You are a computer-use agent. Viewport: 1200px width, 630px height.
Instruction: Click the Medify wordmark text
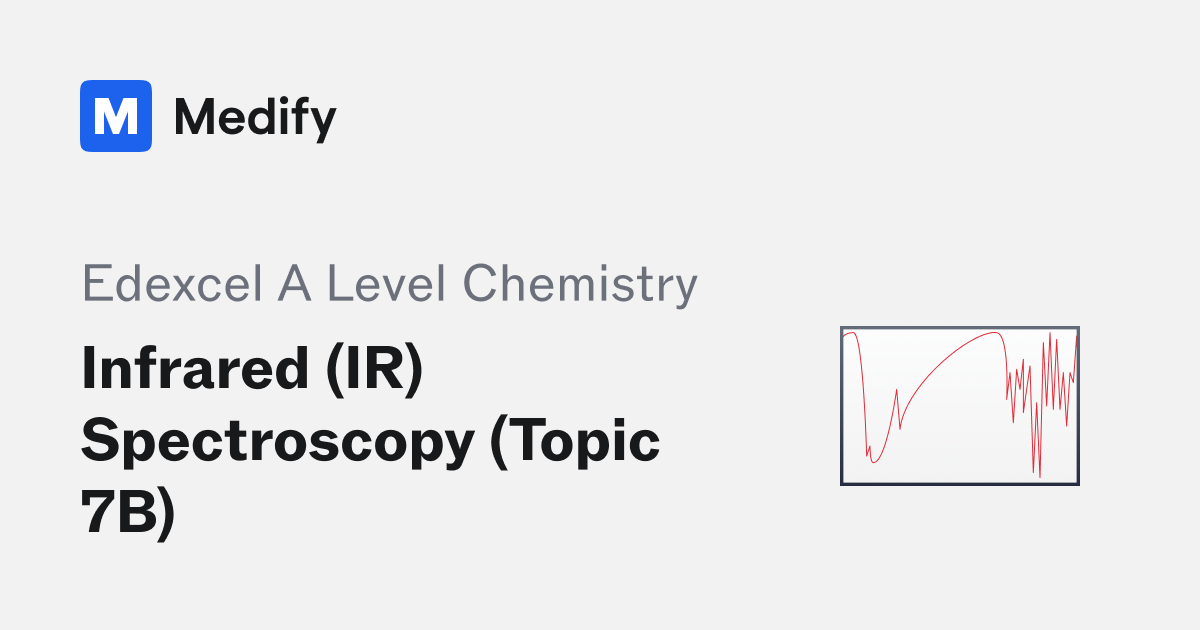255,118
